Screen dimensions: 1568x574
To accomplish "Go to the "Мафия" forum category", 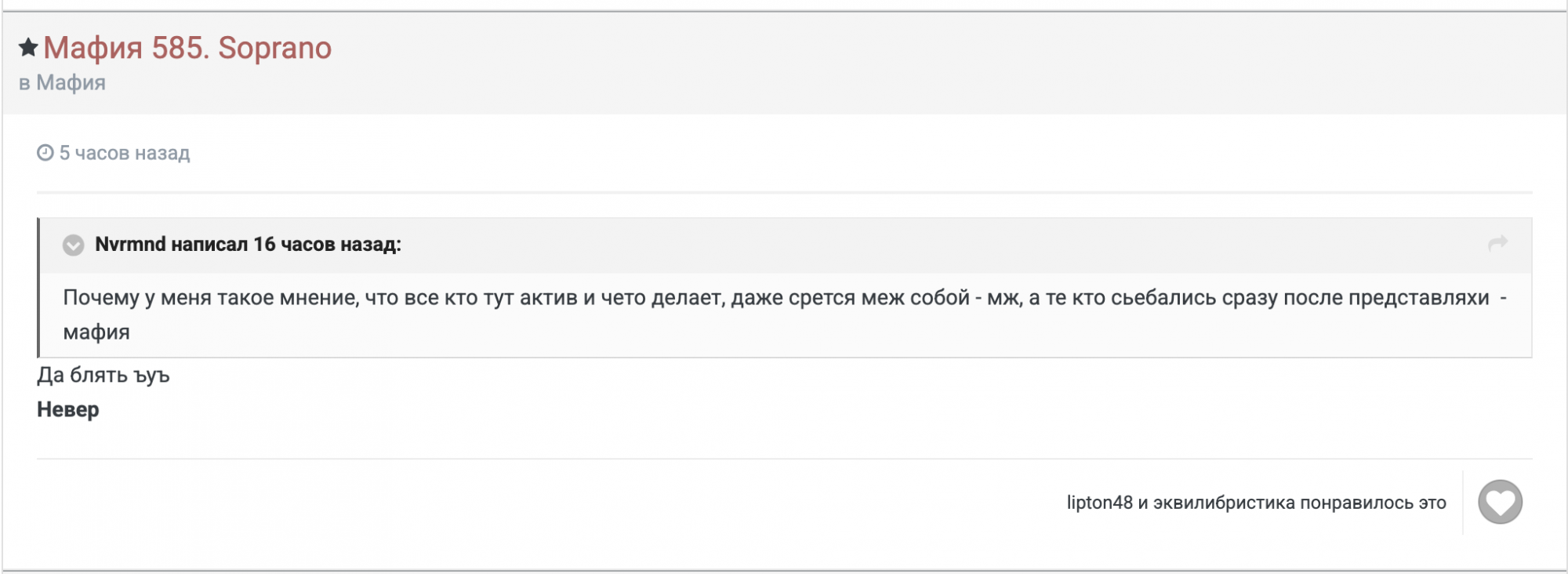I will (71, 82).
